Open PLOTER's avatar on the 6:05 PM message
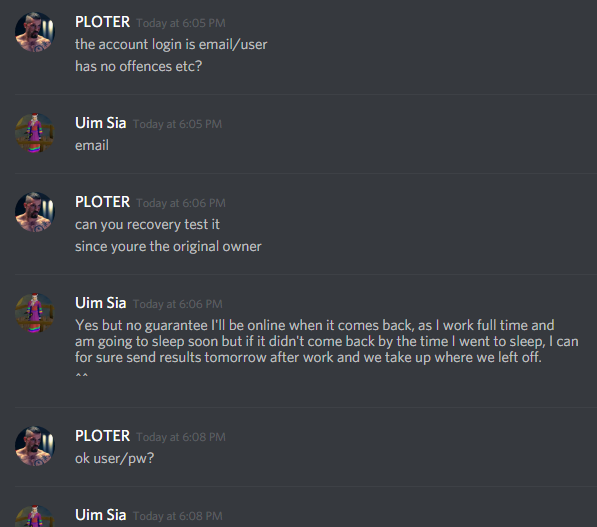597x527 pixels. pos(35,32)
